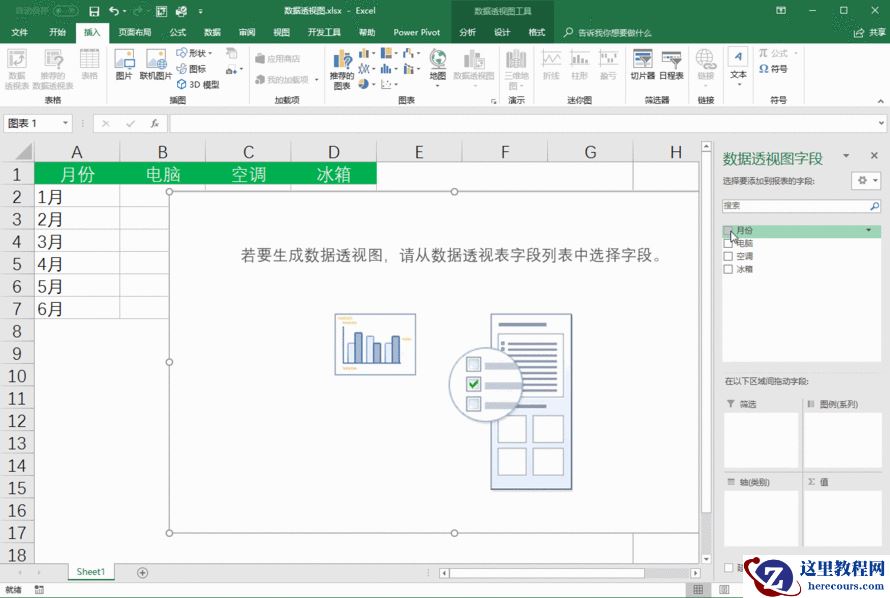Image resolution: width=890 pixels, height=598 pixels.
Task: Customize Quick Access Toolbar dropdown
Action: (x=201, y=11)
